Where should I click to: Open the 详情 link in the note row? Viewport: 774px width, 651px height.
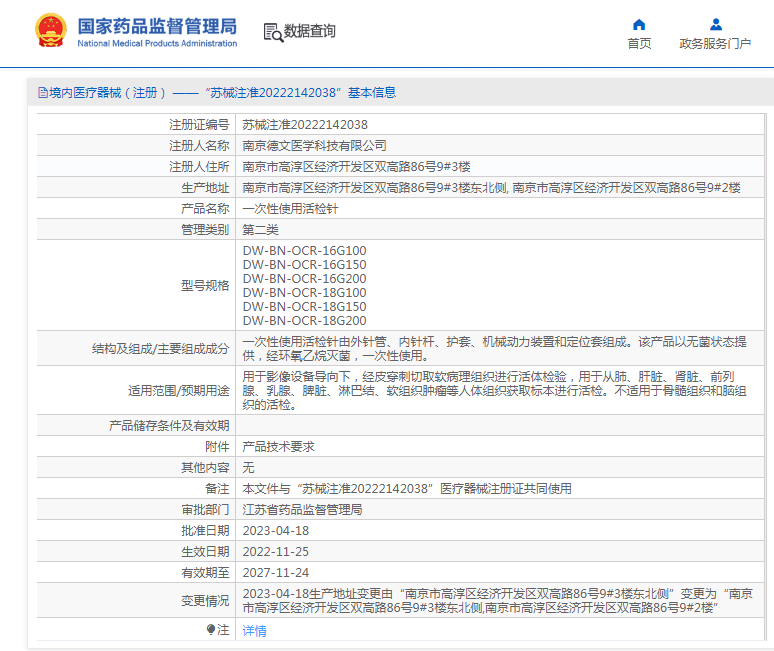[255, 631]
